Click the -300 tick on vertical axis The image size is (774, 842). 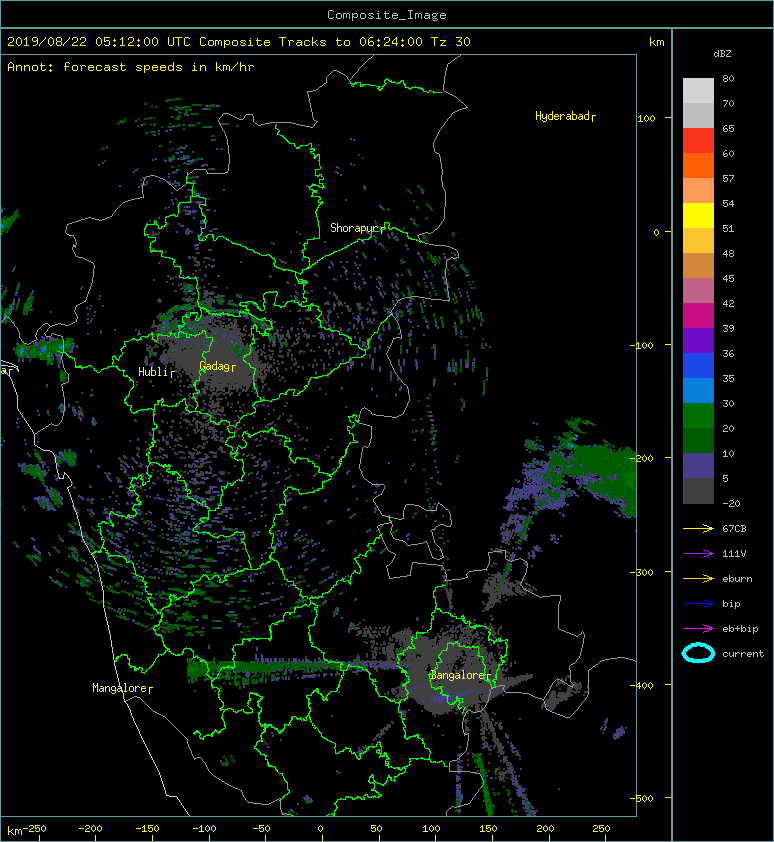pos(642,572)
